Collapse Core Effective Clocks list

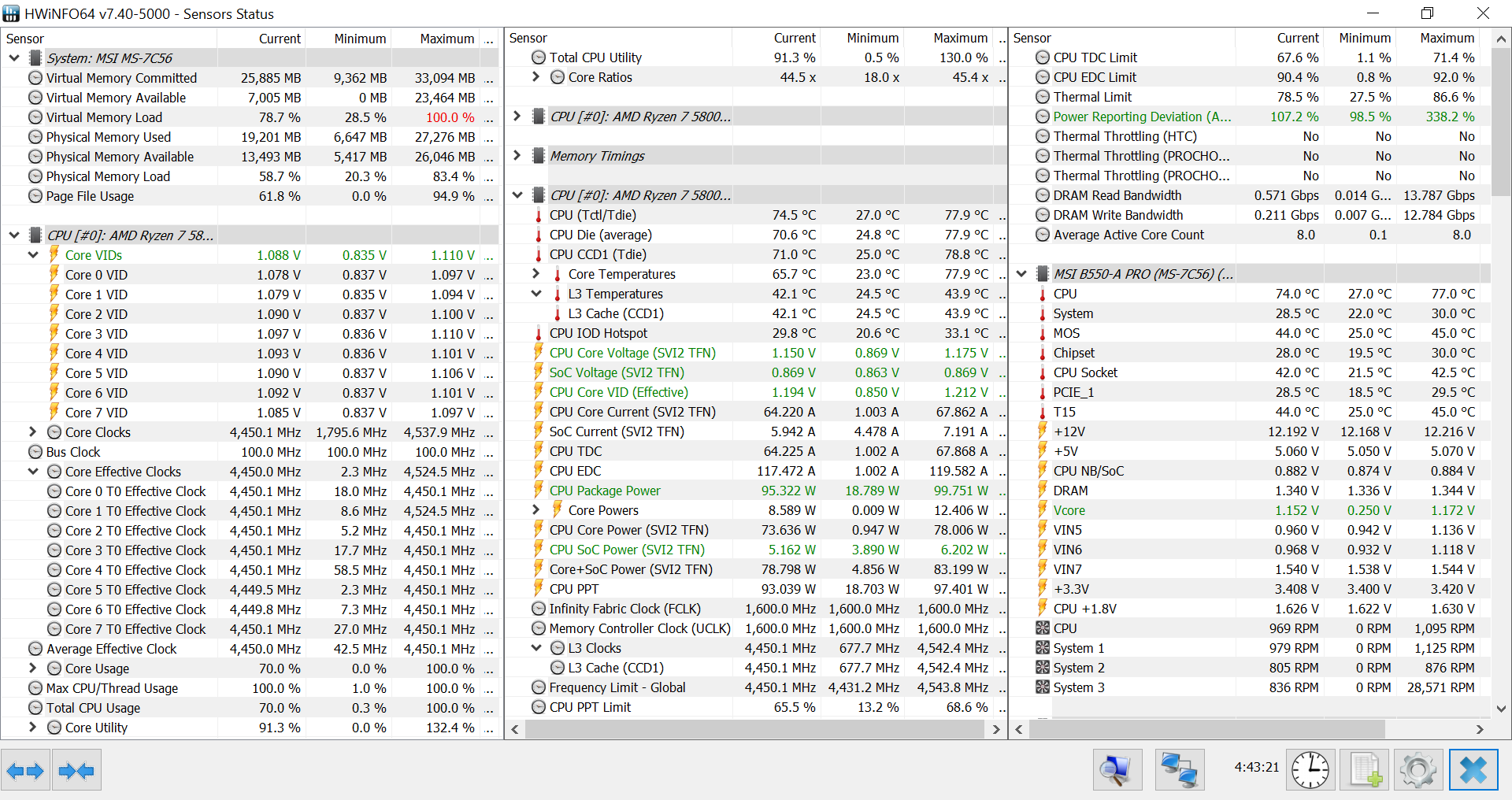point(33,472)
